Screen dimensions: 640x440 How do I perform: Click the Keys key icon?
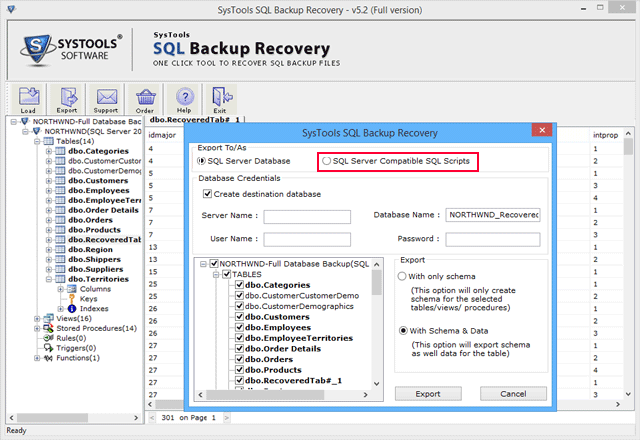72,299
